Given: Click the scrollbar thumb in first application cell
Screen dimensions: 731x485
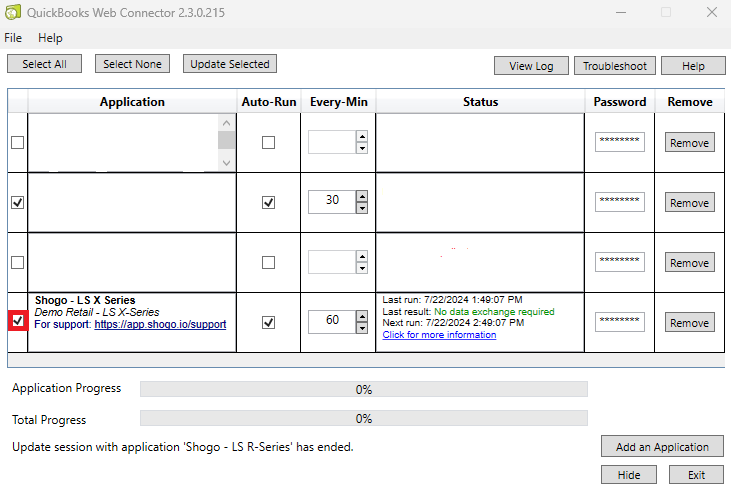Looking at the screenshot, I should [x=227, y=140].
